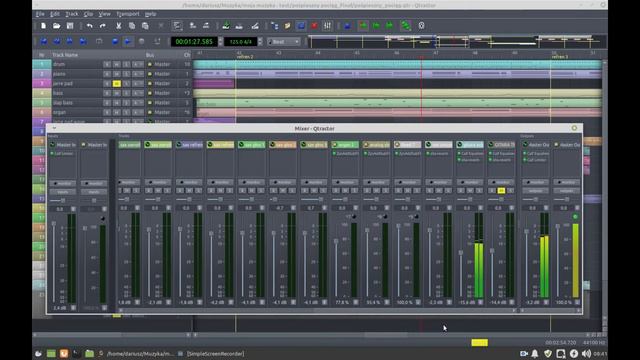Screen dimensions: 640x360
Task: Toggle the Punch in/out icon
Action: click(157, 41)
